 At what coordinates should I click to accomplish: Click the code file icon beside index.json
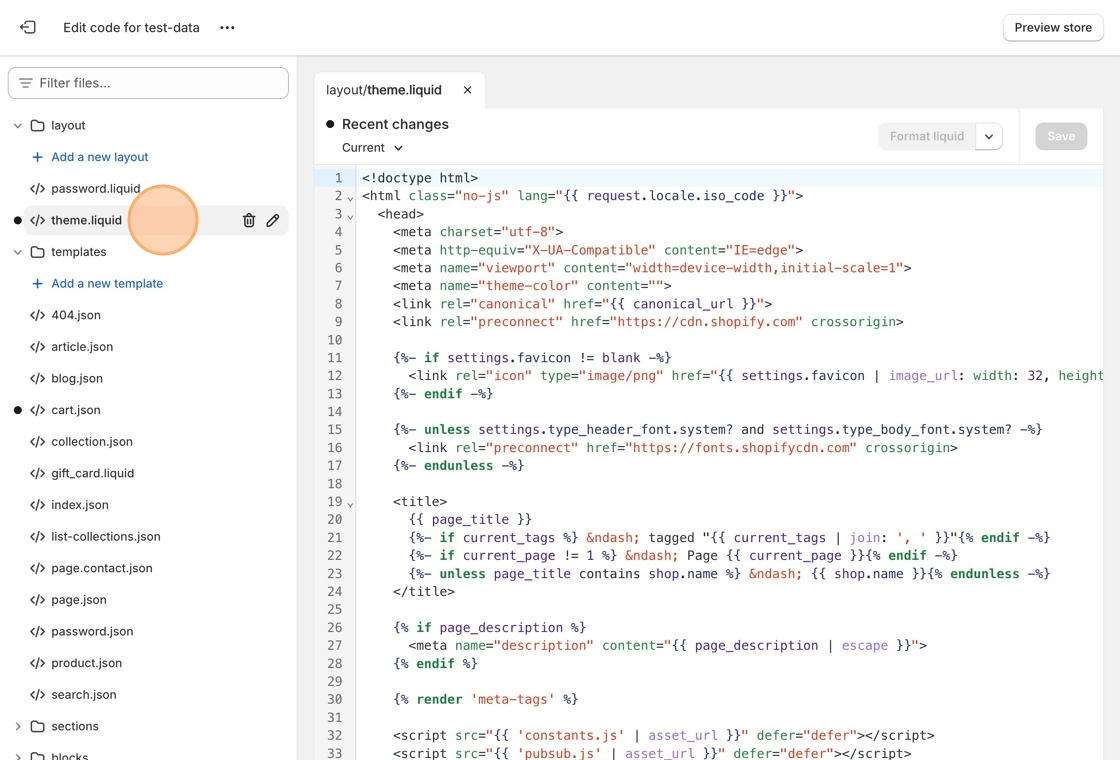[x=37, y=504]
